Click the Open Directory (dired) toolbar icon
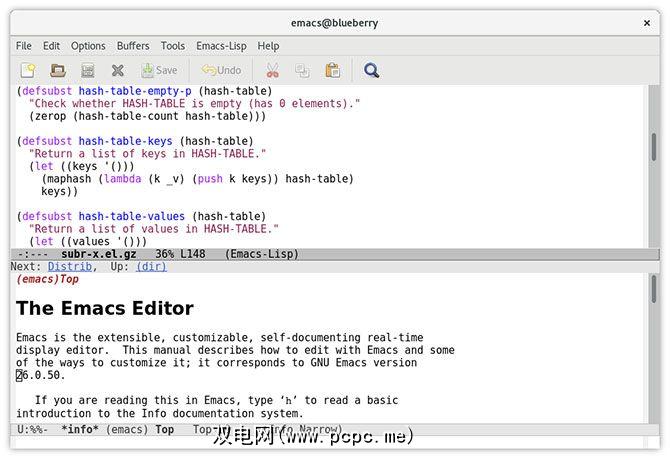 (x=88, y=70)
